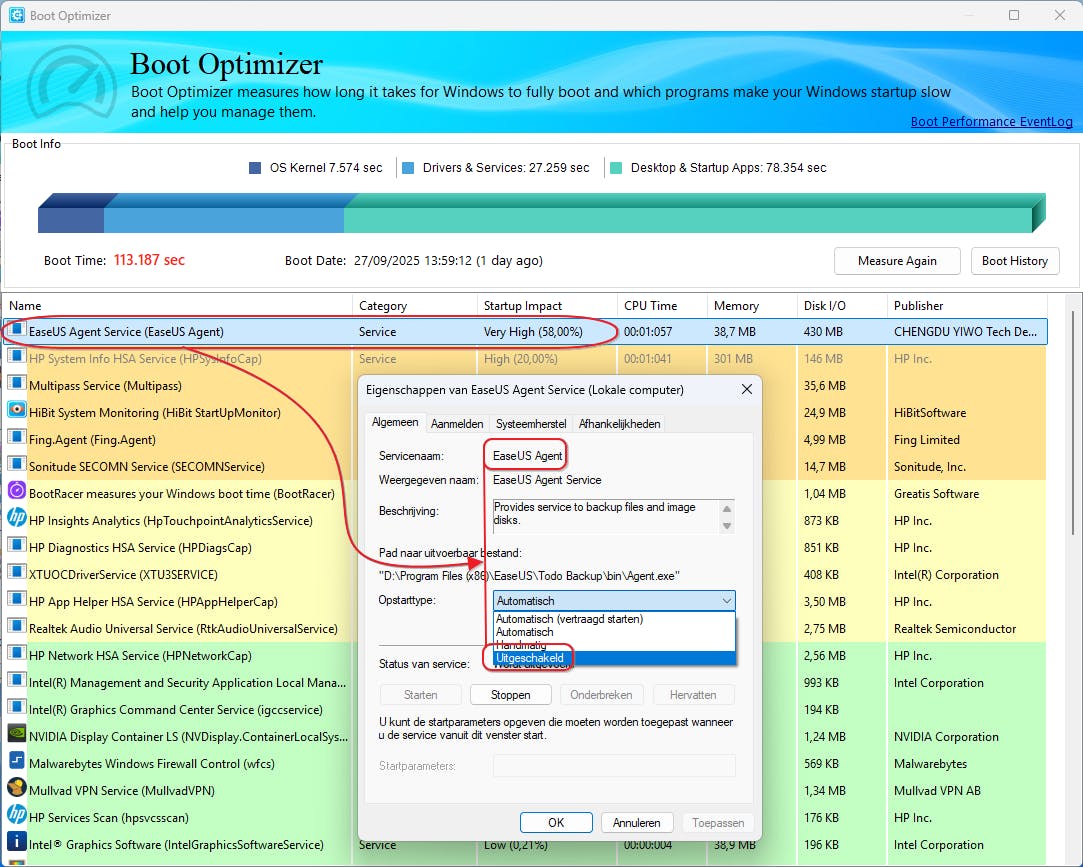1083x867 pixels.
Task: Click the Intel Graphics Software info icon
Action: (17, 842)
